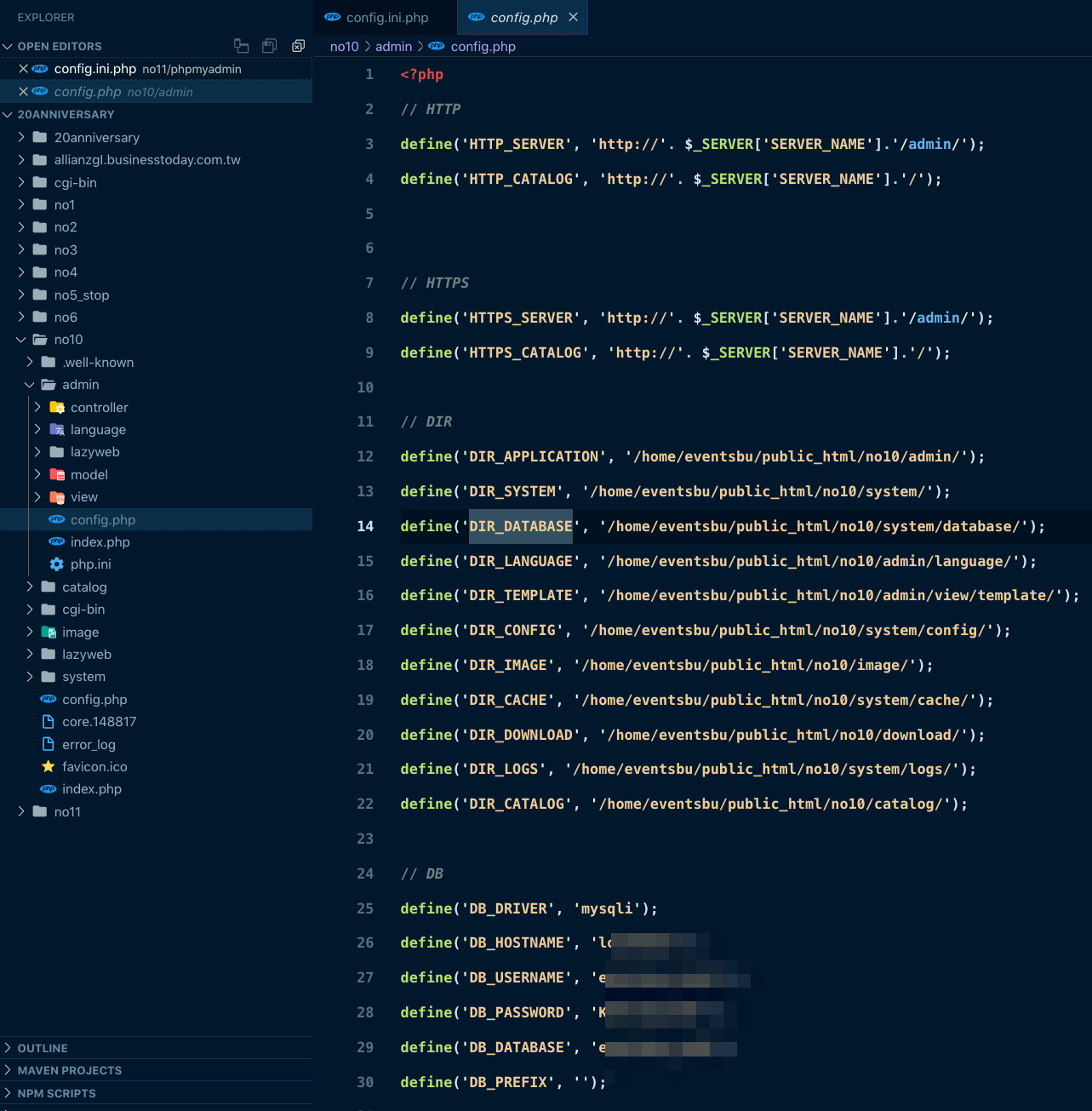Screen dimensions: 1092x1111
Task: Open index.php in the no10 root
Action: 92,789
